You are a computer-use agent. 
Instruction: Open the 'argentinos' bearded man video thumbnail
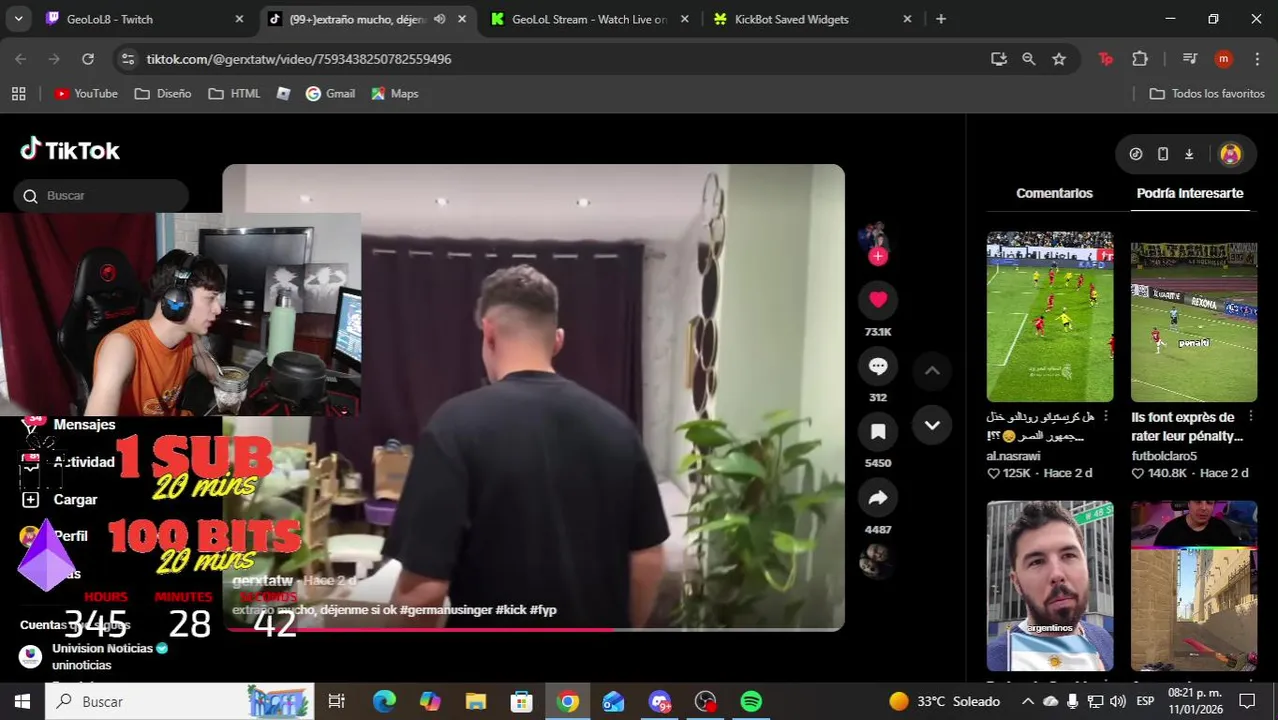(x=1050, y=586)
